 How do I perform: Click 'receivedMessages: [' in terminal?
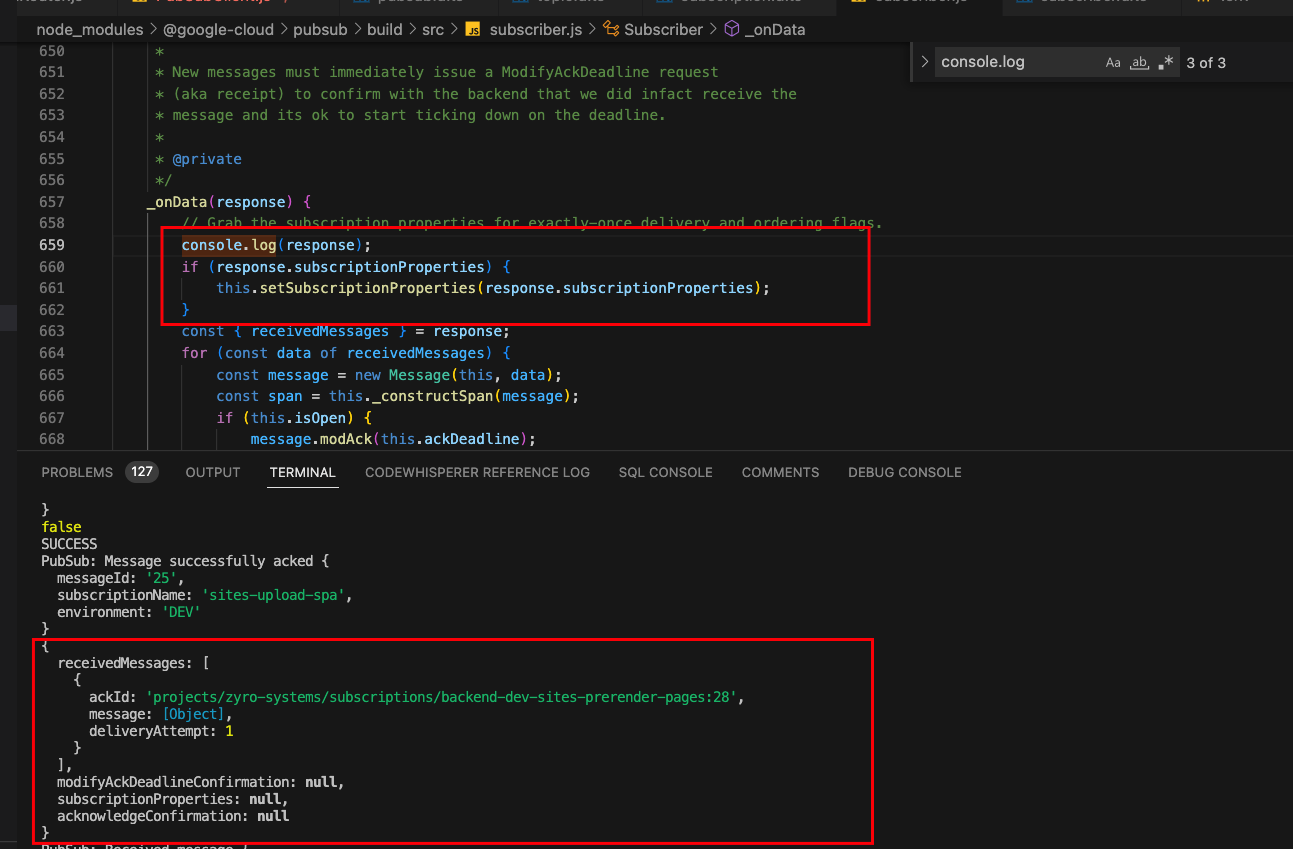pyautogui.click(x=133, y=663)
